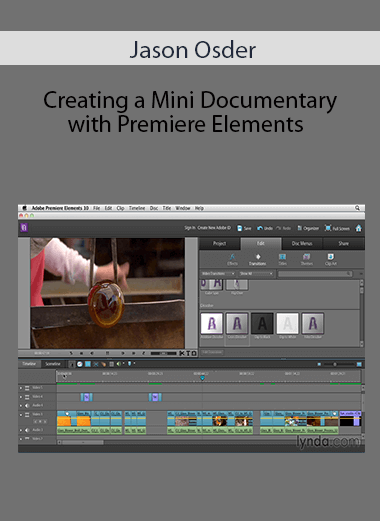Click the Smart Trim scissors icon

(96, 364)
